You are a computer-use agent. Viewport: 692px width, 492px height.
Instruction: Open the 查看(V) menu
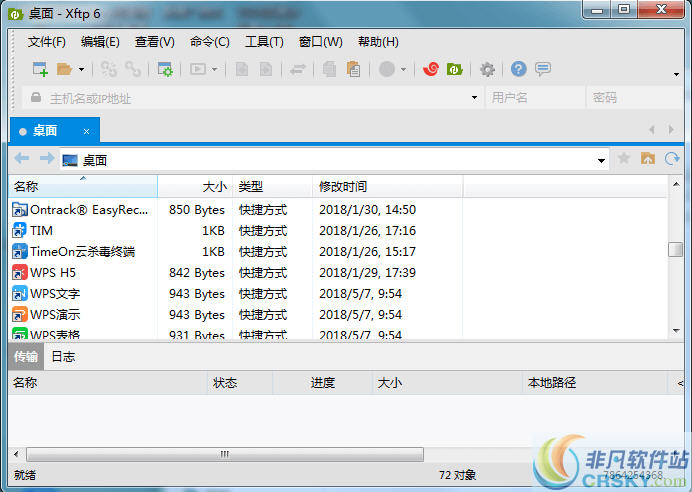click(x=154, y=42)
